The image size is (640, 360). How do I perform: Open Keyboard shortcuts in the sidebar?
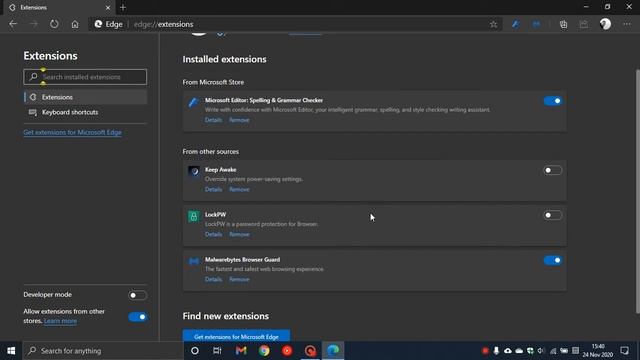coord(85,112)
